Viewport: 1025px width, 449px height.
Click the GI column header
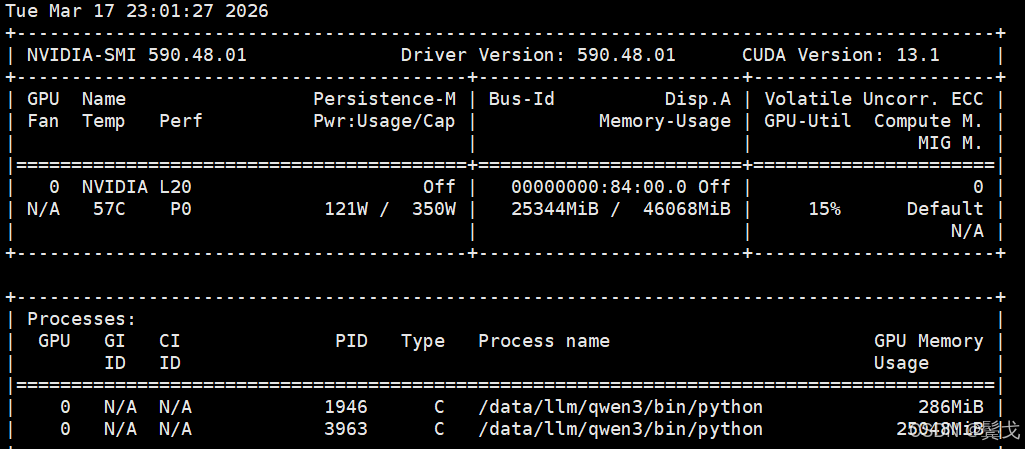(x=114, y=341)
